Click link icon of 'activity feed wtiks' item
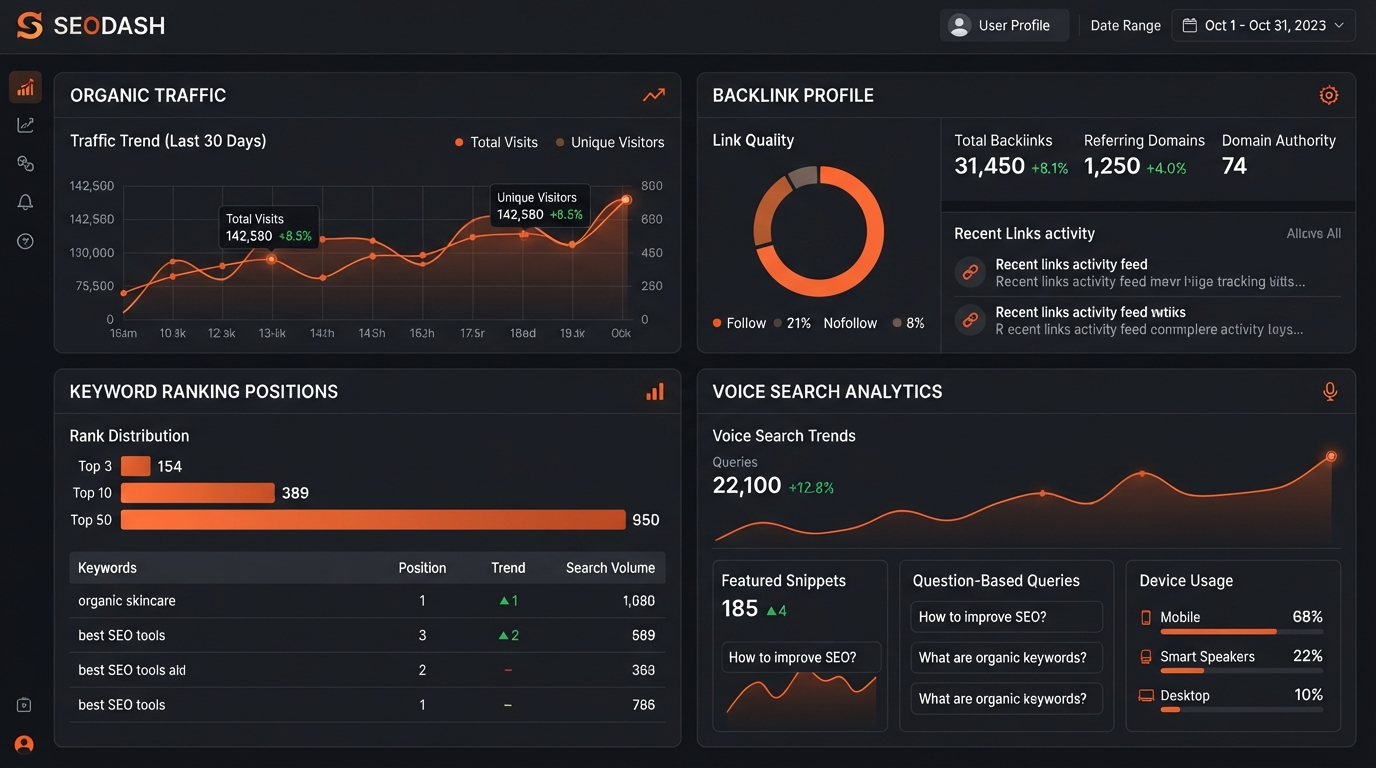Viewport: 1376px width, 768px height. (x=969, y=320)
